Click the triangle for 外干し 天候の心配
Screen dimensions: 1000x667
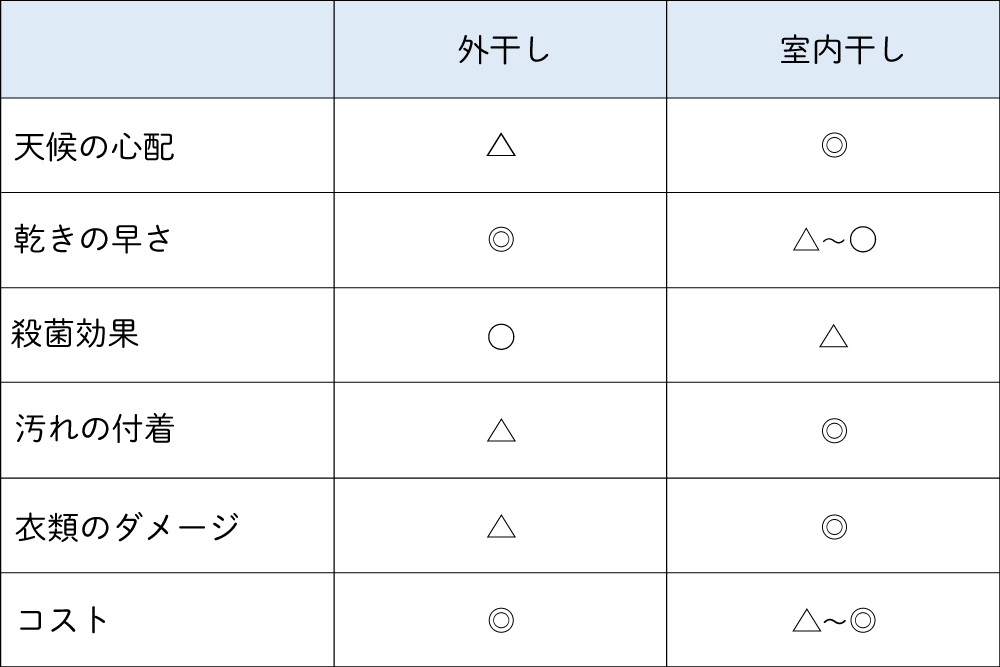click(501, 146)
